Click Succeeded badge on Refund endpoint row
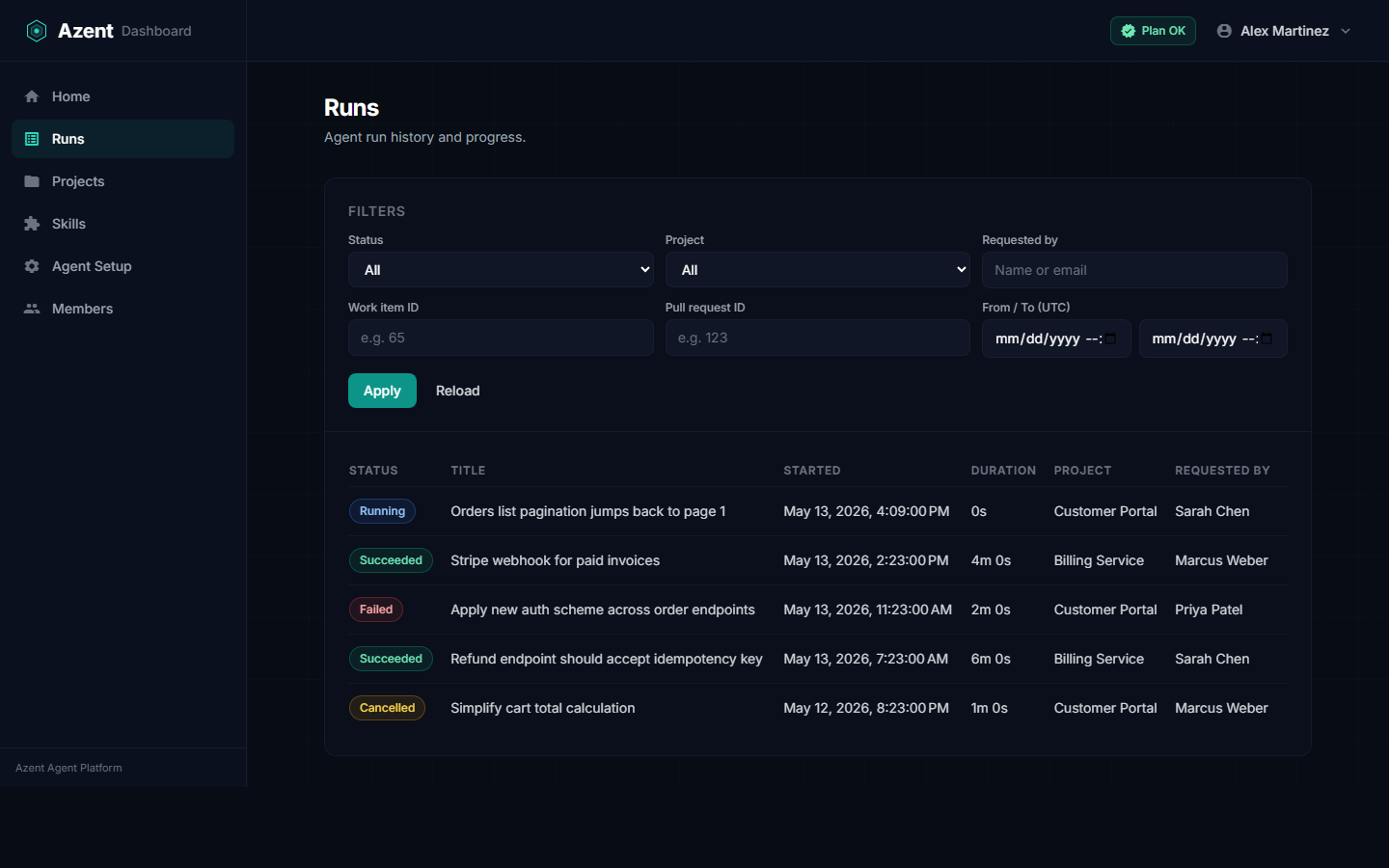Viewport: 1389px width, 868px height. [391, 659]
